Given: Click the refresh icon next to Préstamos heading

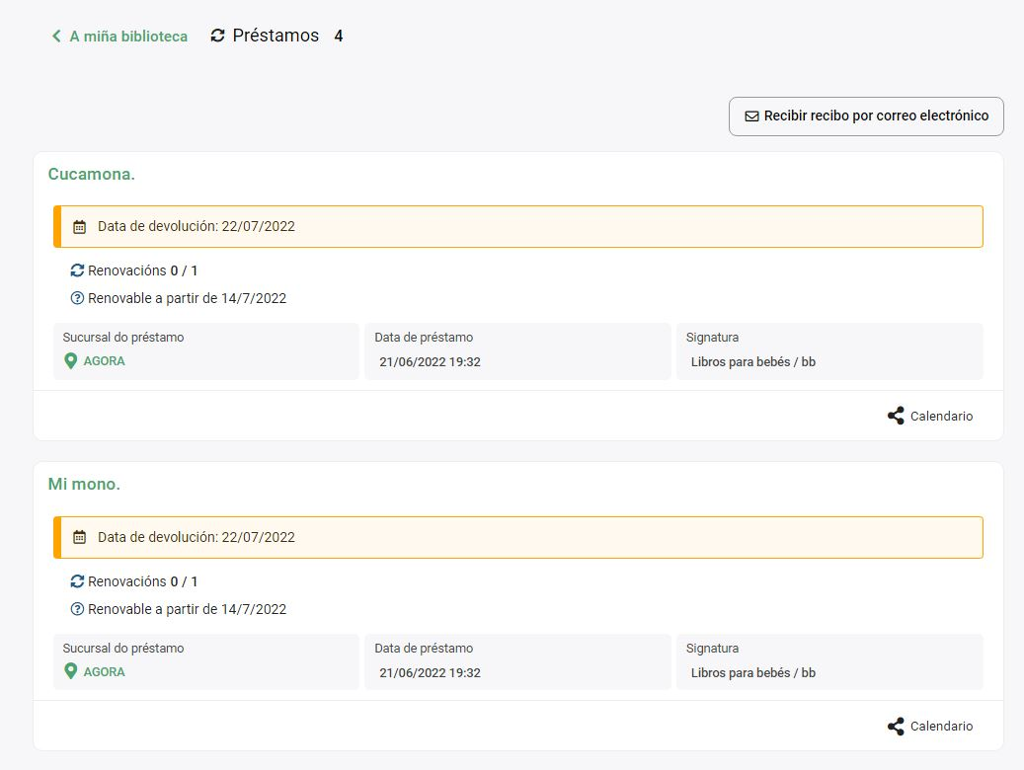Looking at the screenshot, I should pos(218,36).
